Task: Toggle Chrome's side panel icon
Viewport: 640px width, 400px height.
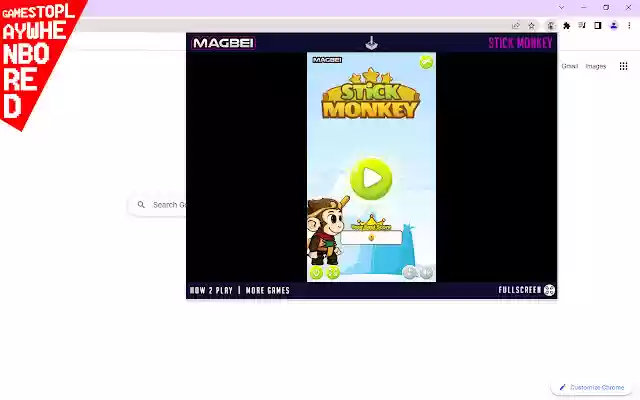Action: (598, 26)
